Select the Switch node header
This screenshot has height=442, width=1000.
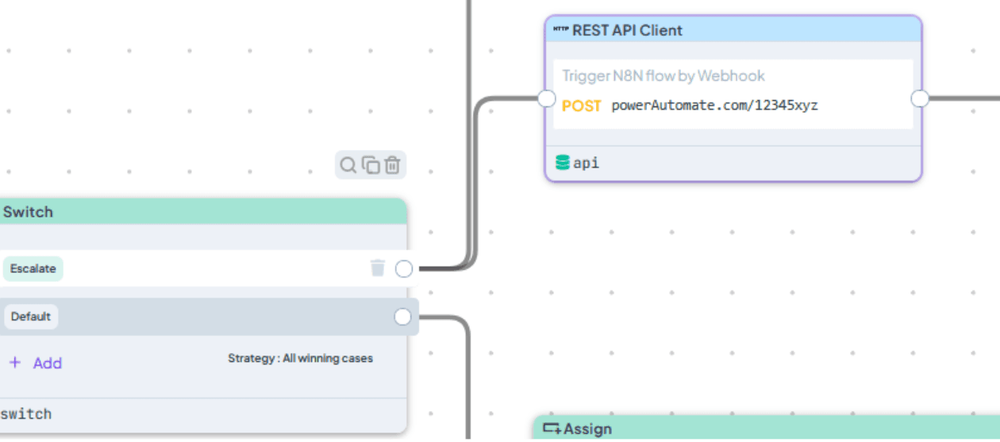tap(203, 212)
